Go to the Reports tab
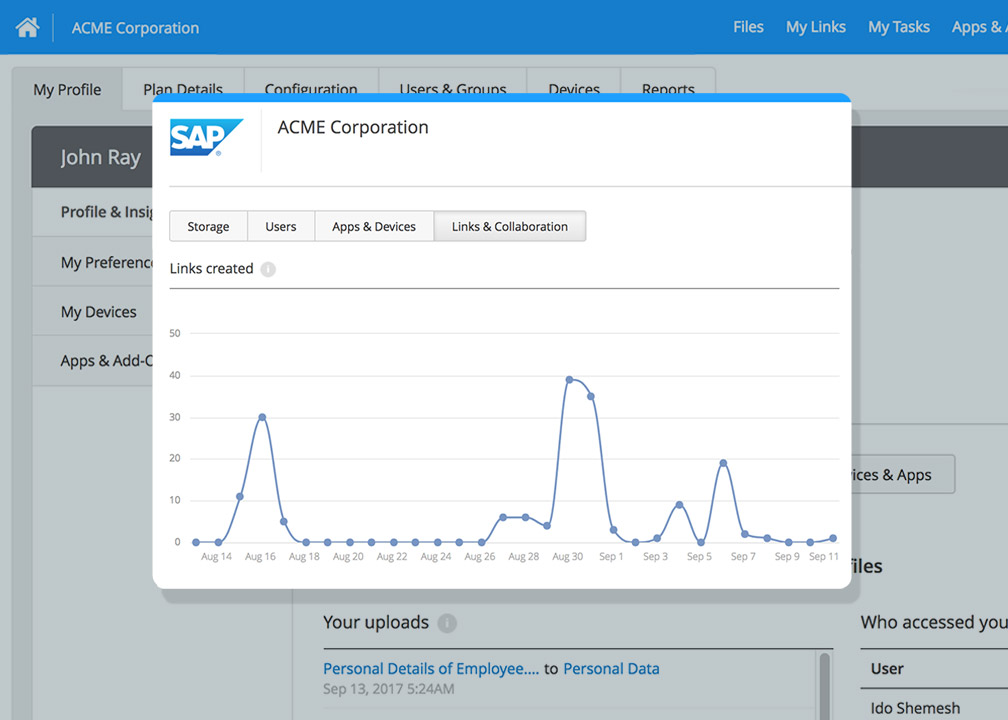1008x720 pixels. (668, 85)
